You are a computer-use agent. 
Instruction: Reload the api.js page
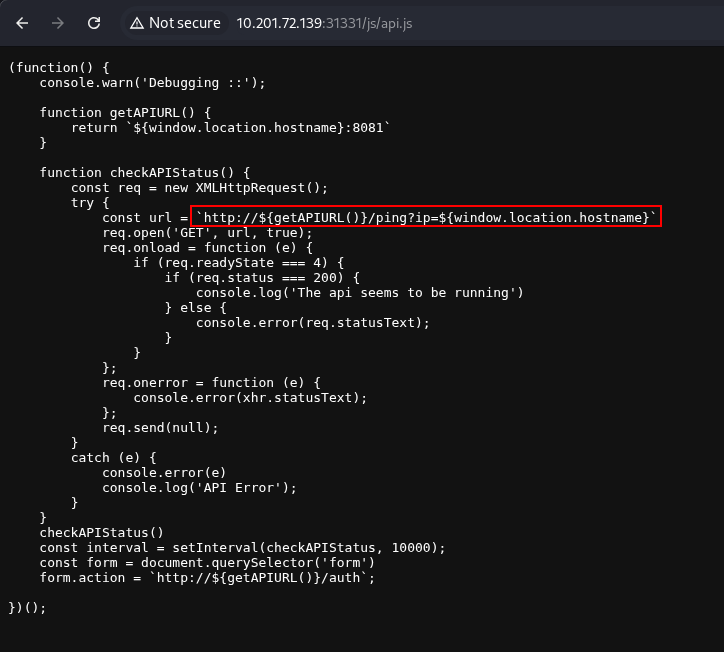(94, 22)
